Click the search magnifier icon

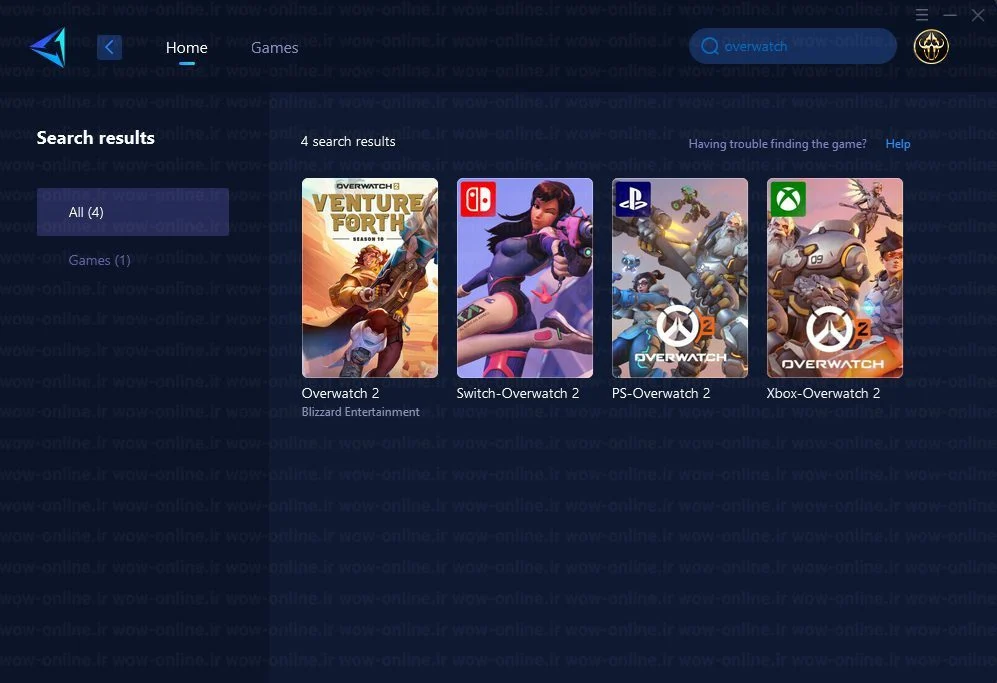point(710,46)
